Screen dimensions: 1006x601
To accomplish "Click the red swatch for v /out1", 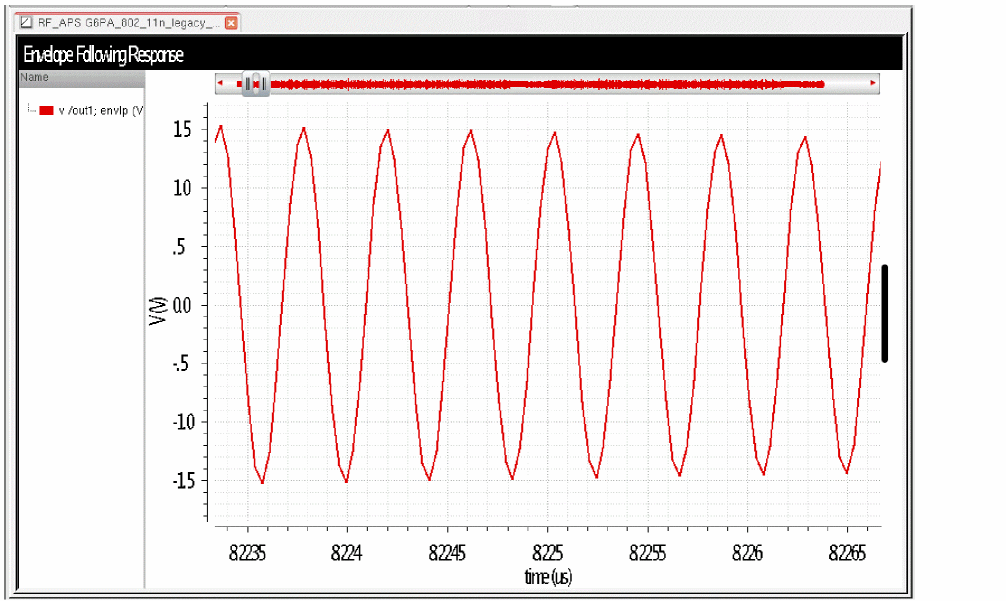I will click(46, 110).
